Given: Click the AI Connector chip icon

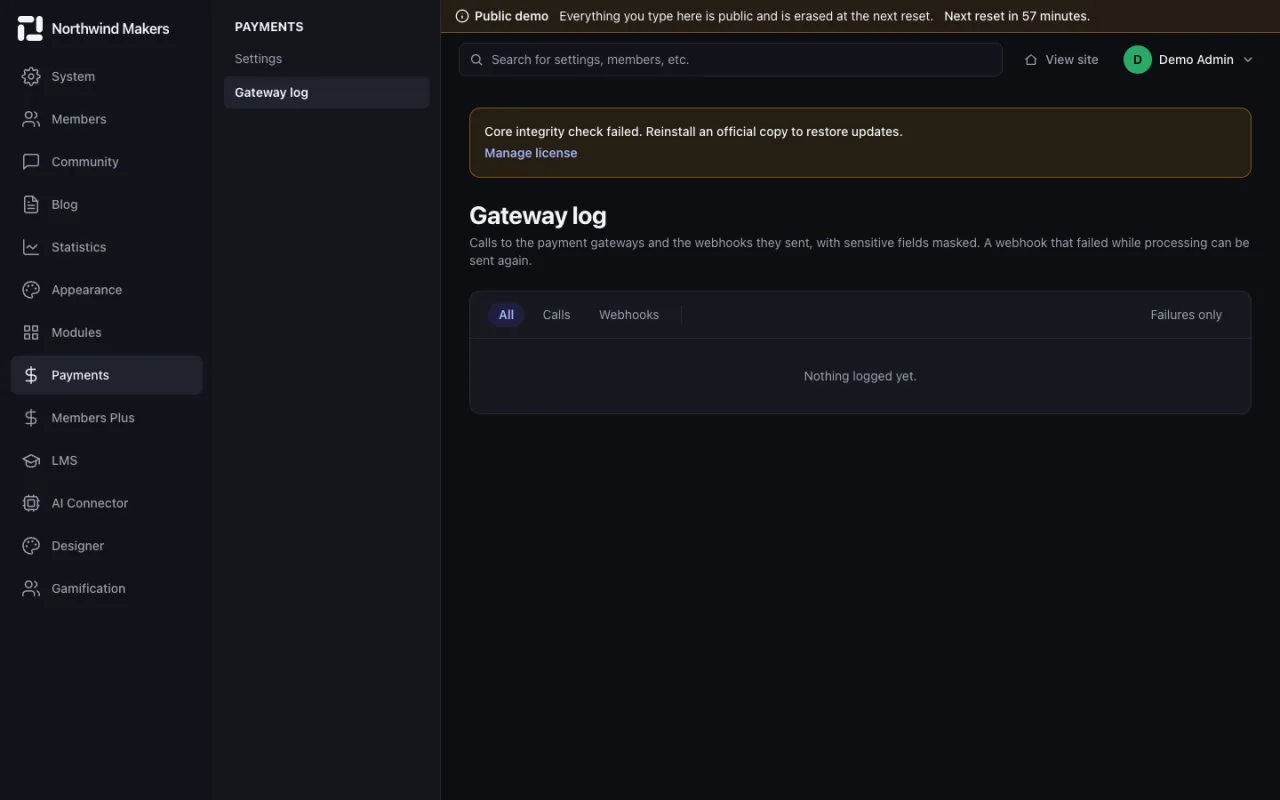Looking at the screenshot, I should tap(31, 503).
